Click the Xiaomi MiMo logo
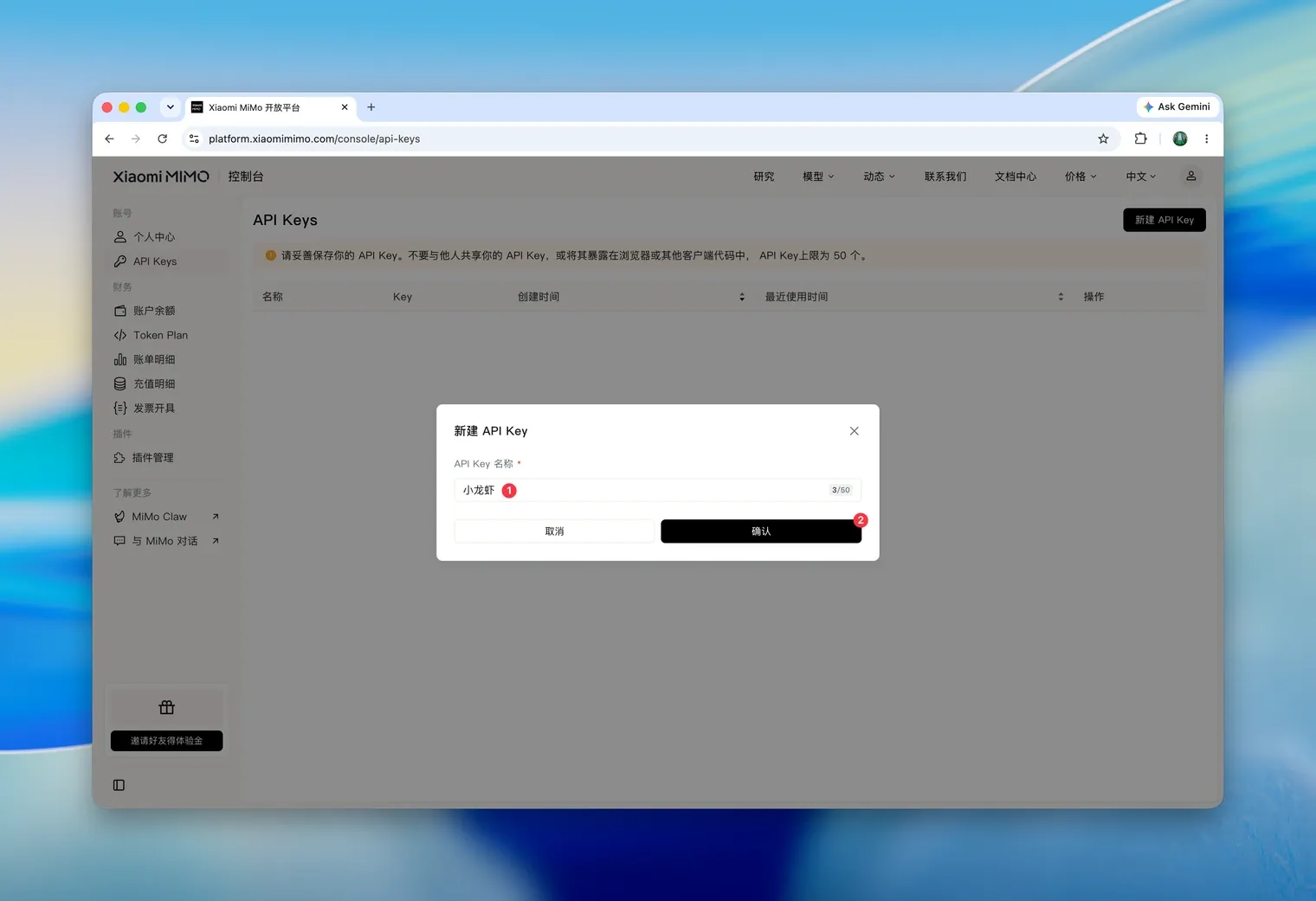The height and width of the screenshot is (901, 1316). coord(161,177)
